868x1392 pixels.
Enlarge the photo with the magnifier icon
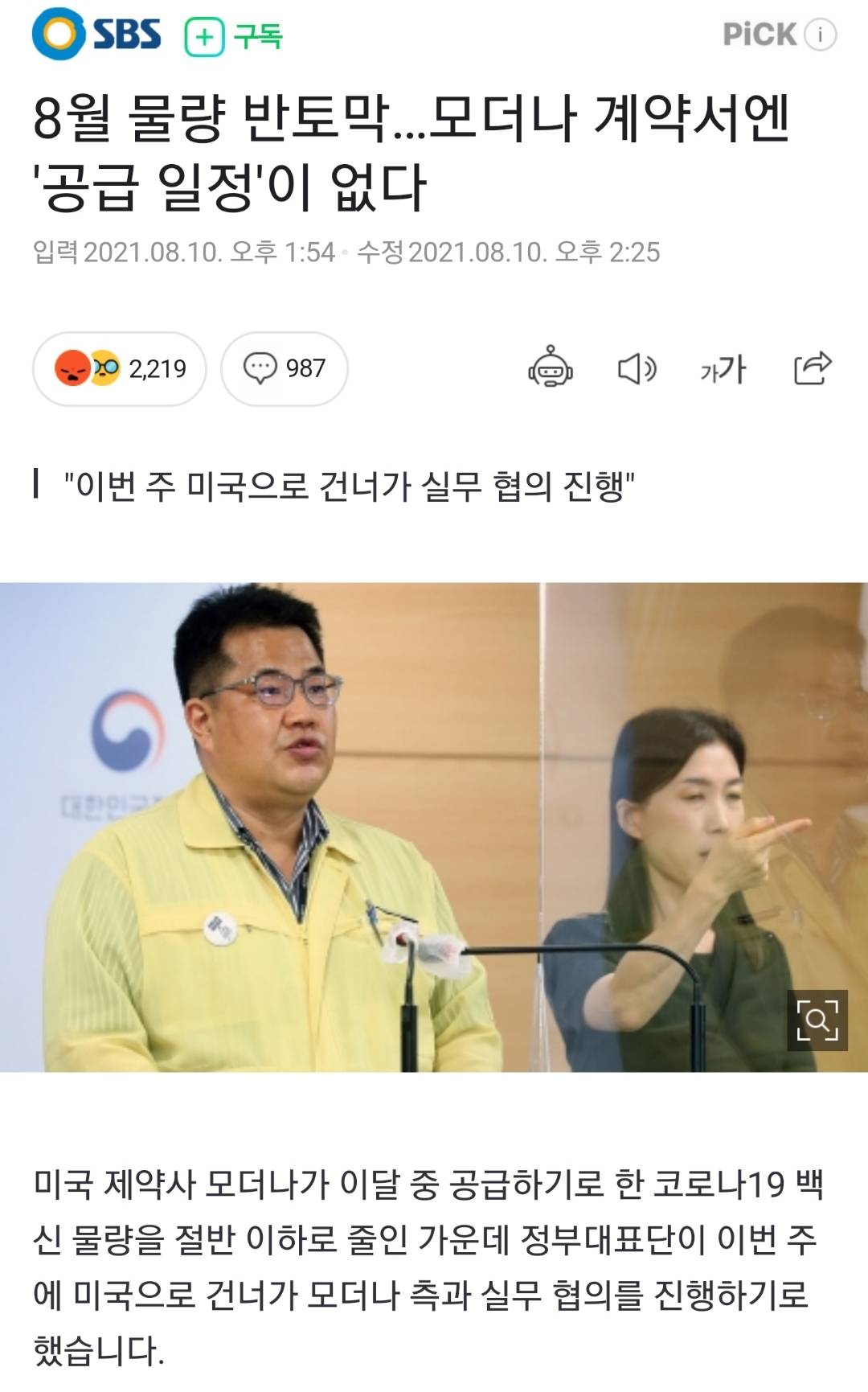[817, 1020]
